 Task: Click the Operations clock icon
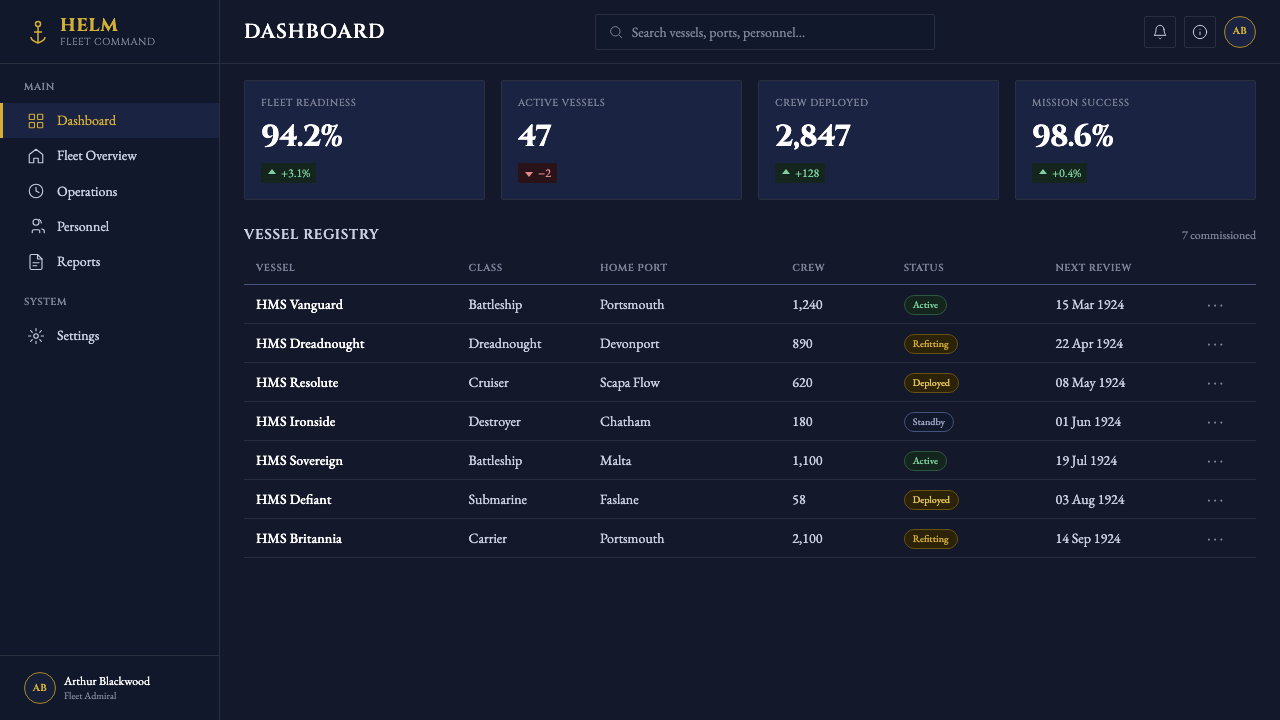[36, 191]
